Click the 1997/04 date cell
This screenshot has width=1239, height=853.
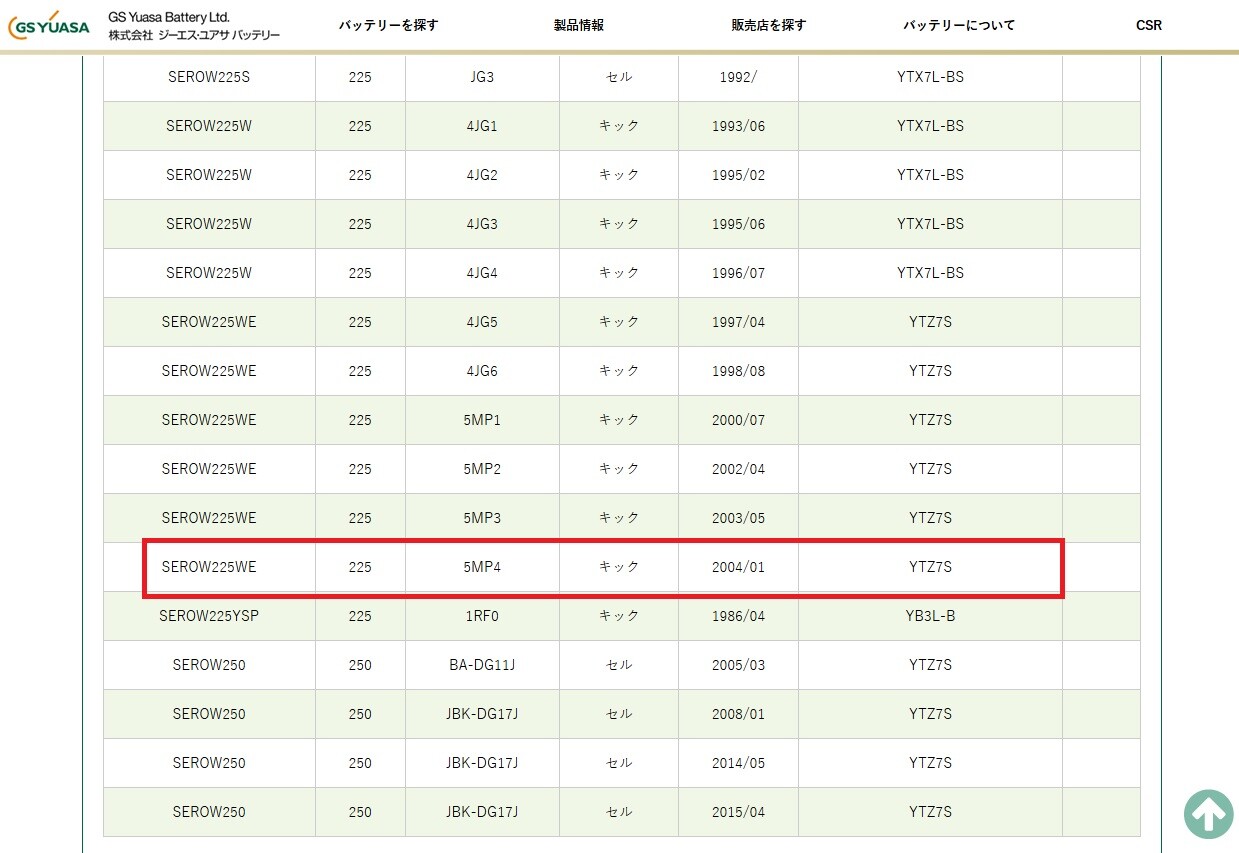pos(738,322)
